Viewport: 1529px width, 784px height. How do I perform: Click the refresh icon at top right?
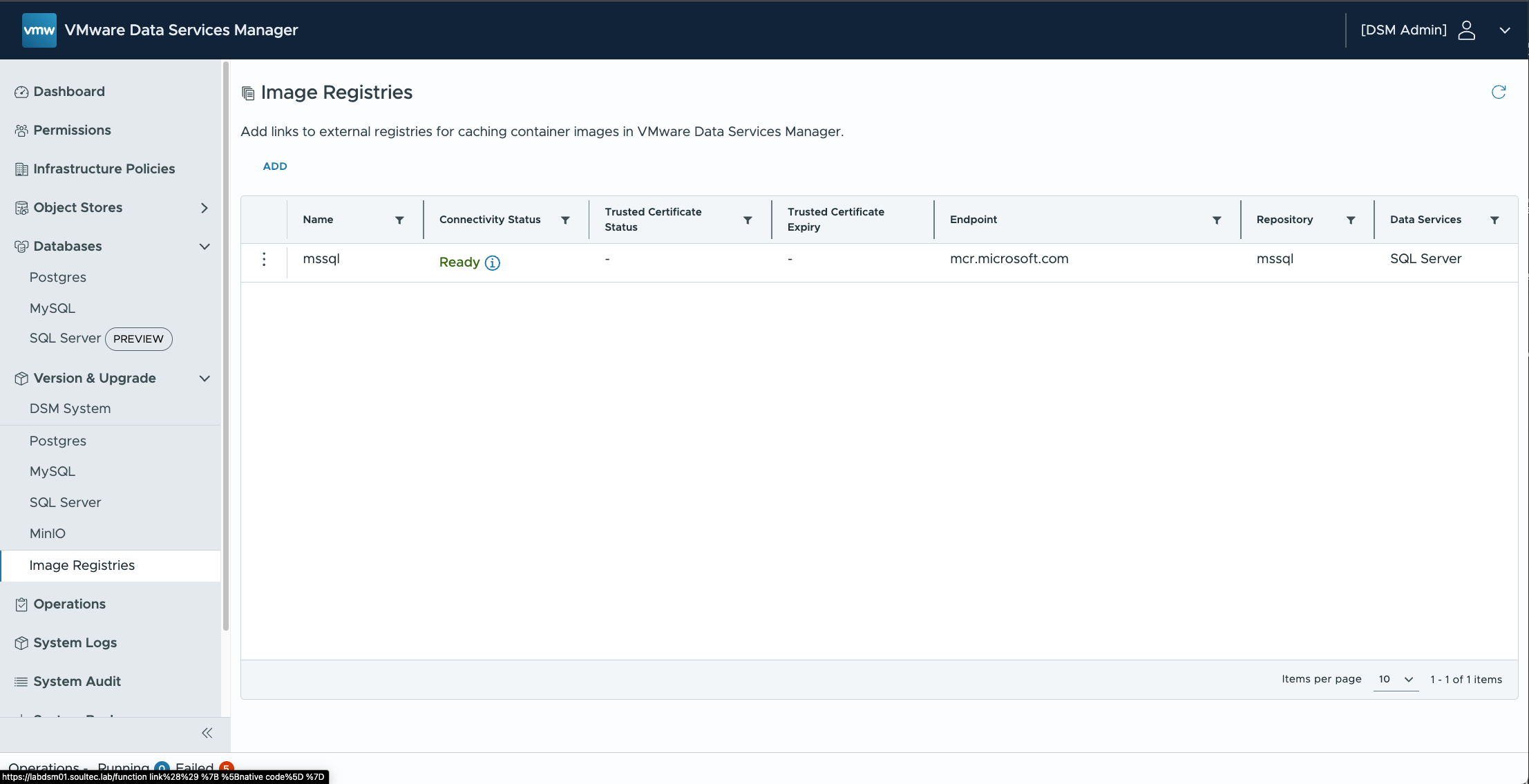1498,92
